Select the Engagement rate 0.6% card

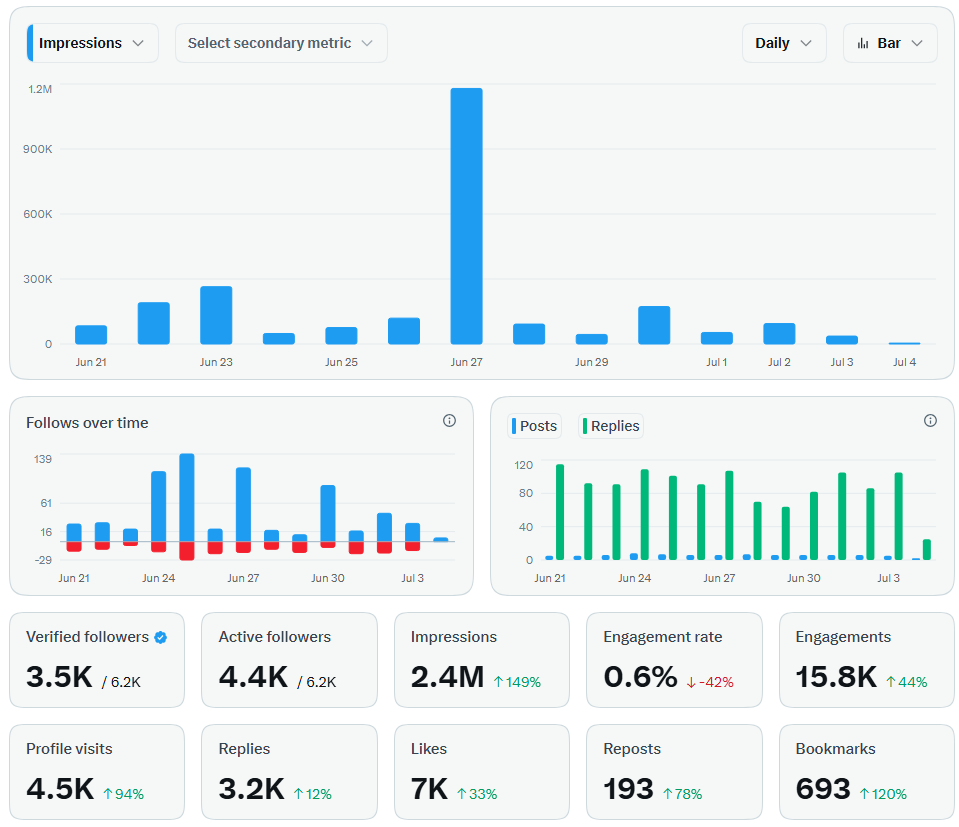pyautogui.click(x=674, y=660)
